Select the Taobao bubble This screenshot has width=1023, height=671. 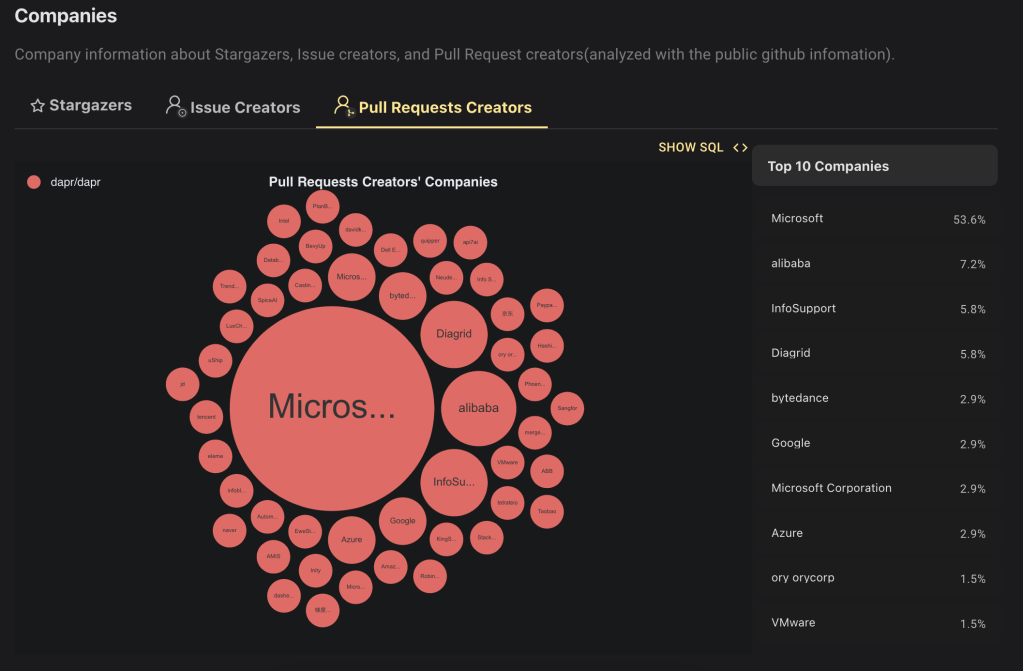click(x=547, y=511)
